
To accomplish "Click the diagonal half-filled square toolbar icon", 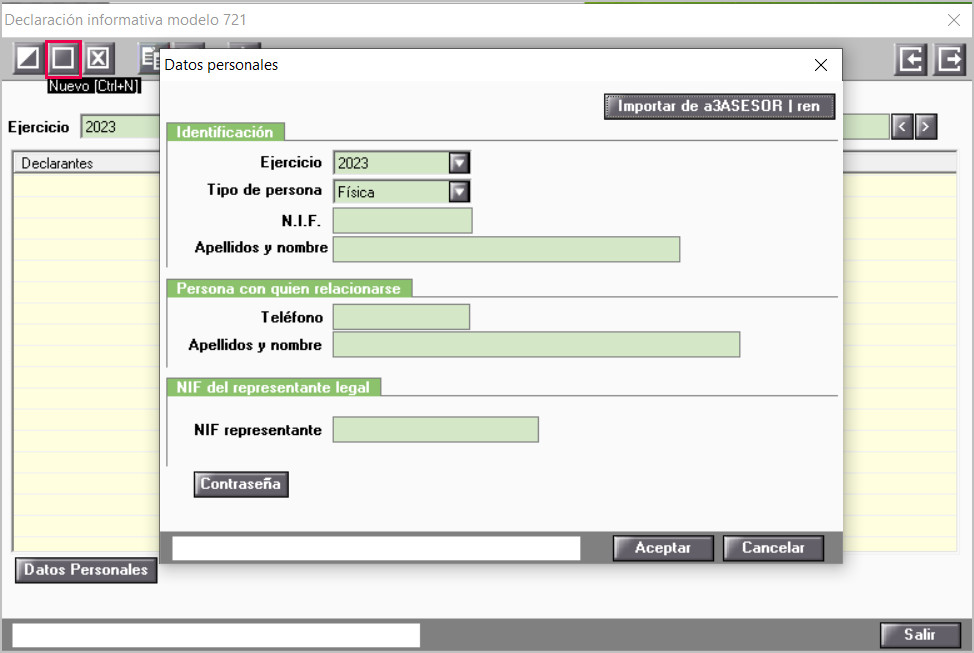I will coord(28,58).
